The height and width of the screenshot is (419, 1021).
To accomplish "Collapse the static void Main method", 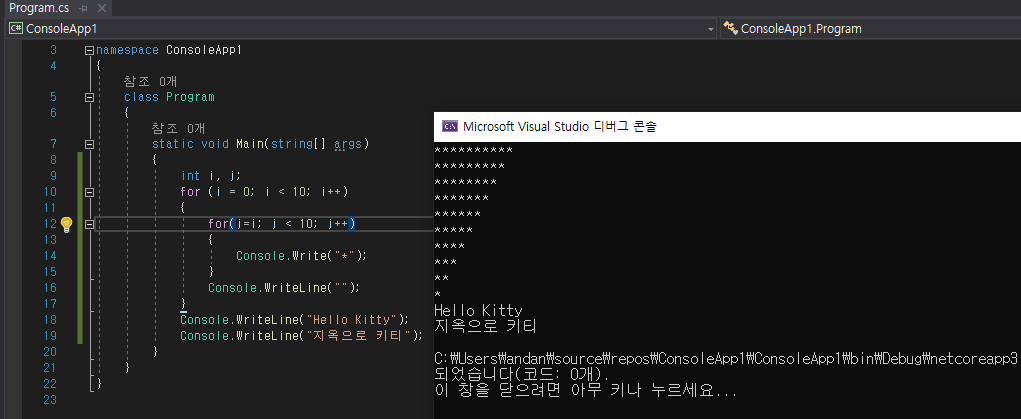I will pos(89,144).
